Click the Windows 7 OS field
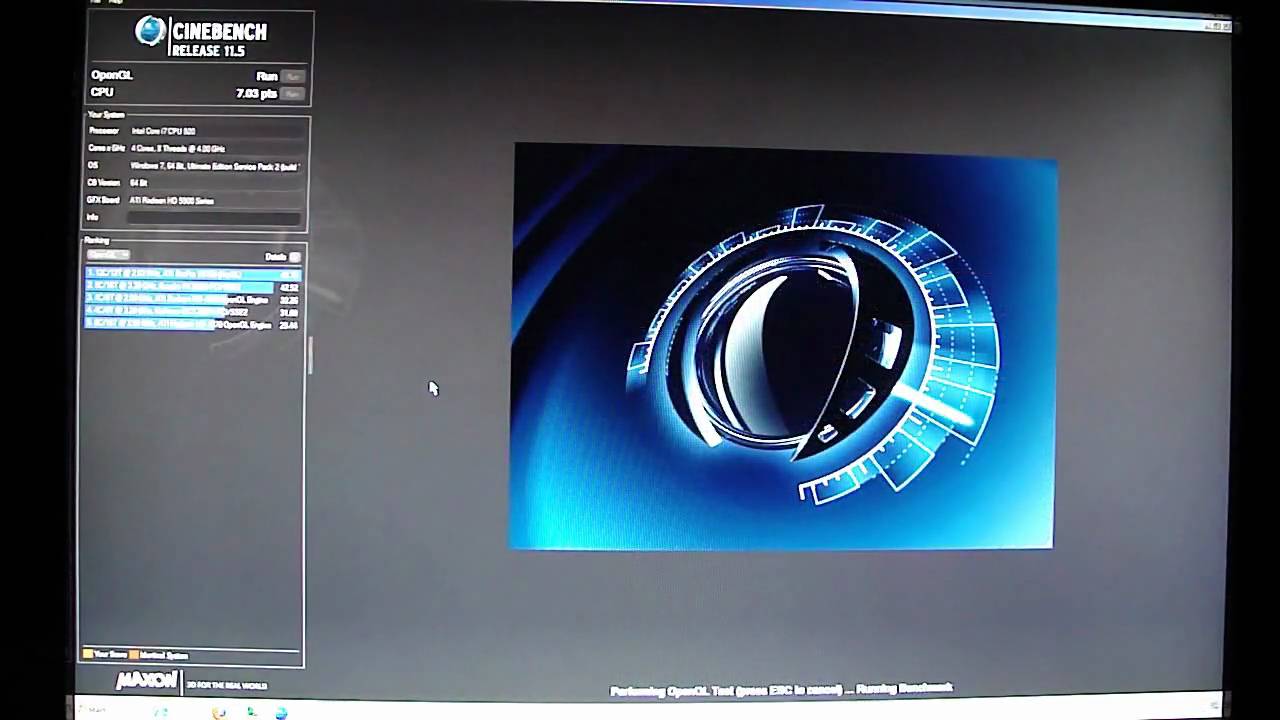This screenshot has width=1280, height=720. pyautogui.click(x=214, y=166)
